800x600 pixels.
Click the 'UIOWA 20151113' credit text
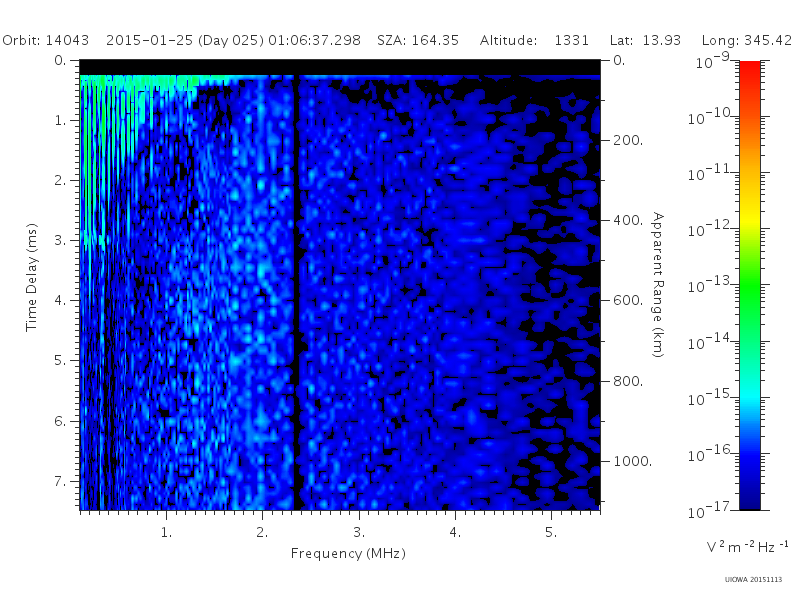pyautogui.click(x=753, y=580)
